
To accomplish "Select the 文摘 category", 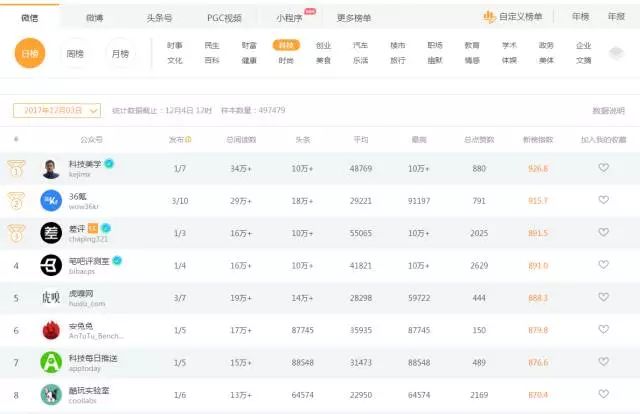I will tap(584, 60).
